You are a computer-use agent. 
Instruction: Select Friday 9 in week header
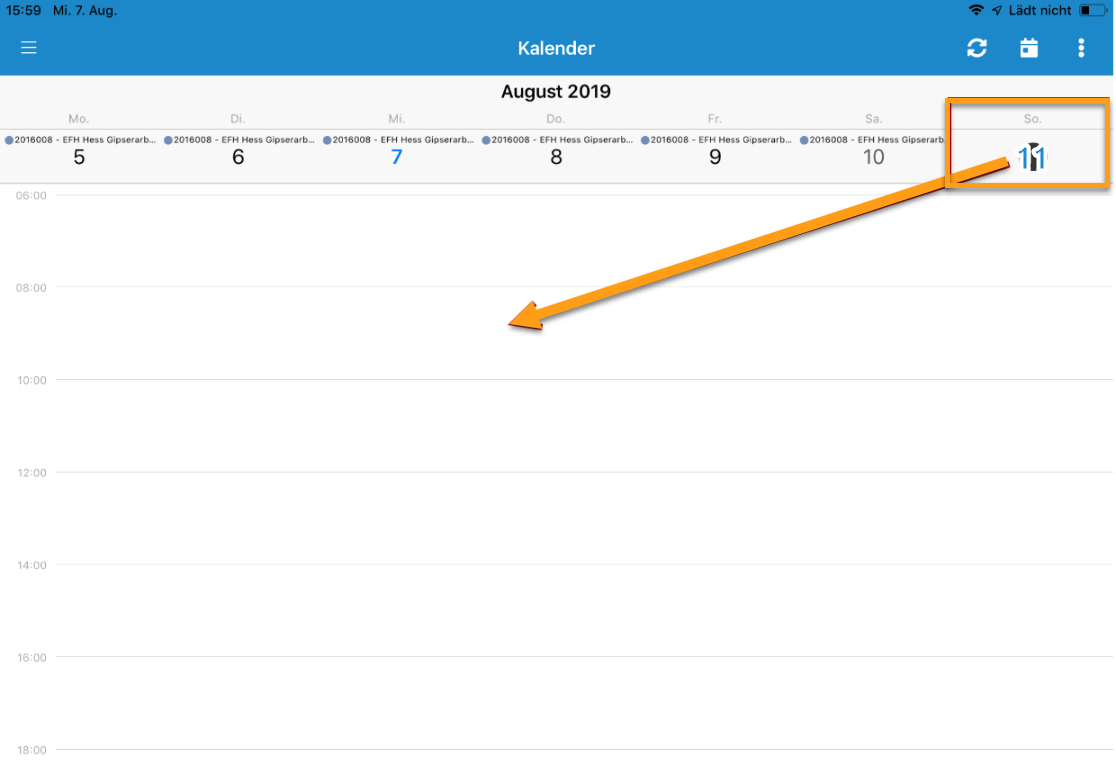tap(715, 157)
